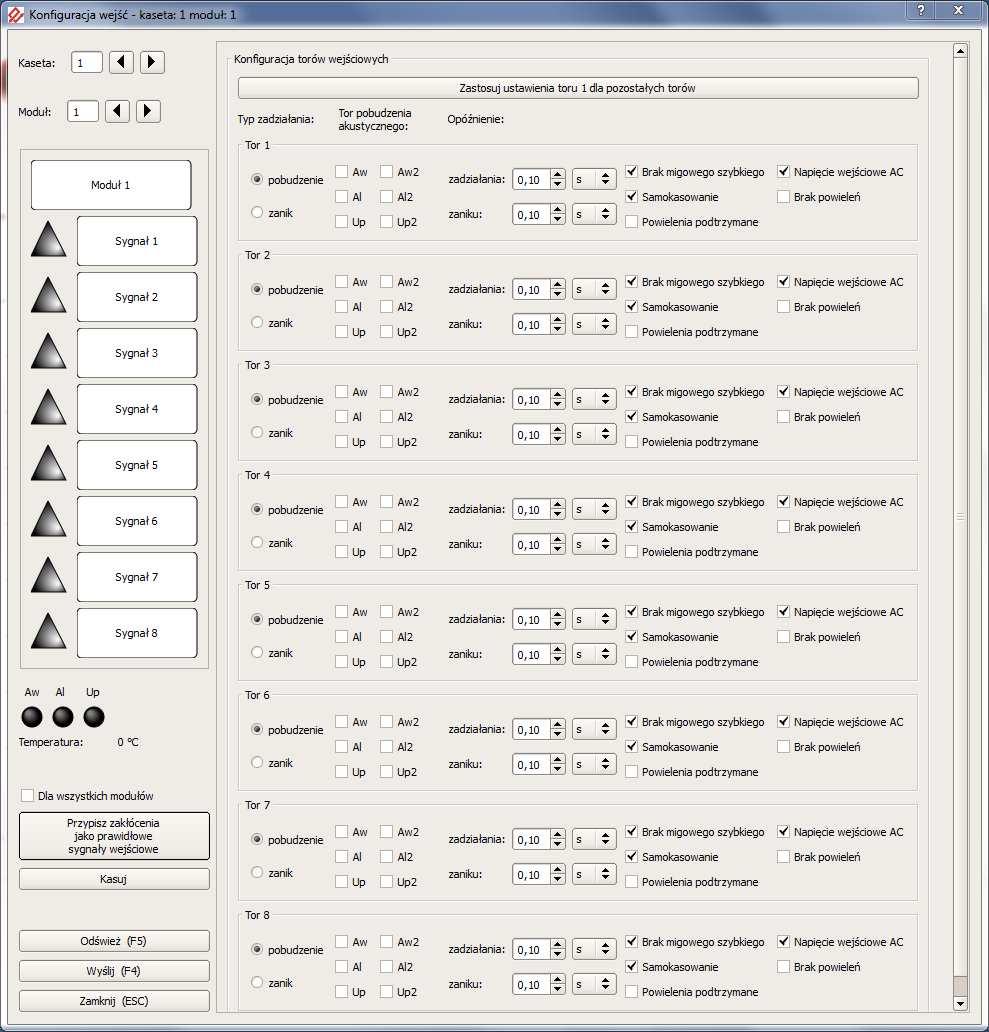This screenshot has height=1032, width=989.
Task: Open zadziałania unit dropdown in Tor 4
Action: click(594, 509)
